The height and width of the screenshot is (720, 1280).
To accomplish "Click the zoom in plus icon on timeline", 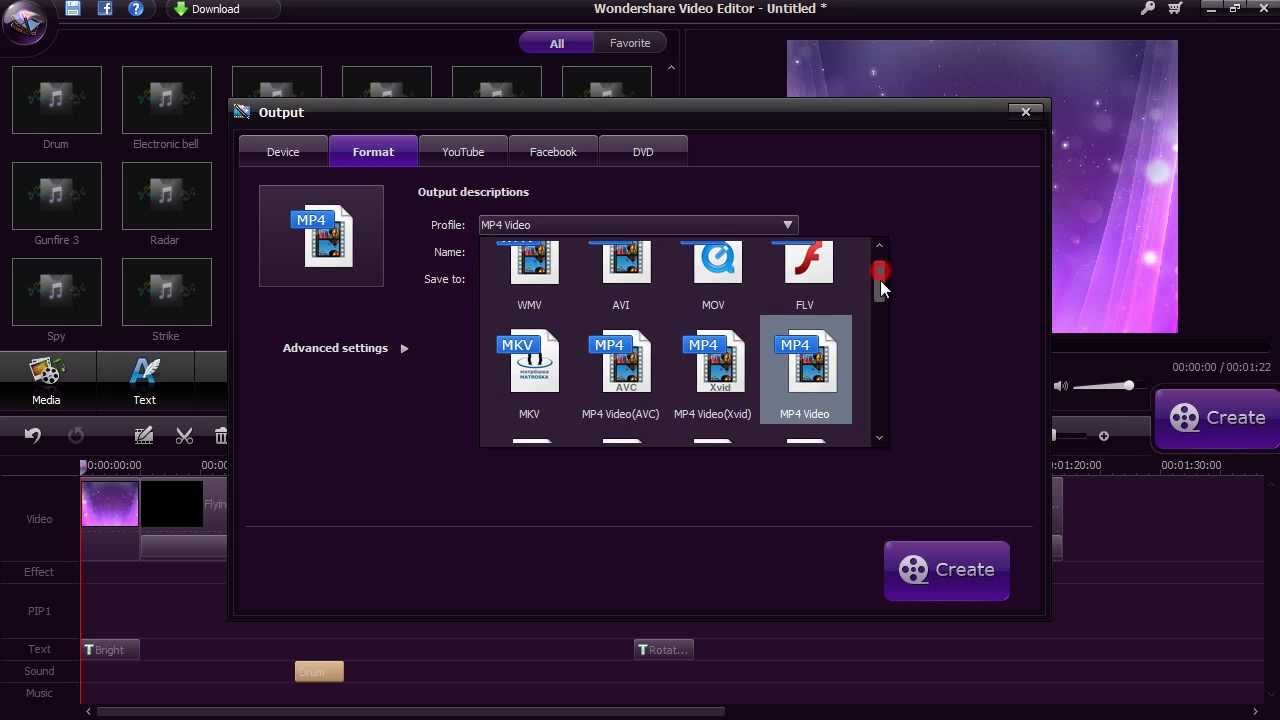I will pyautogui.click(x=1104, y=436).
